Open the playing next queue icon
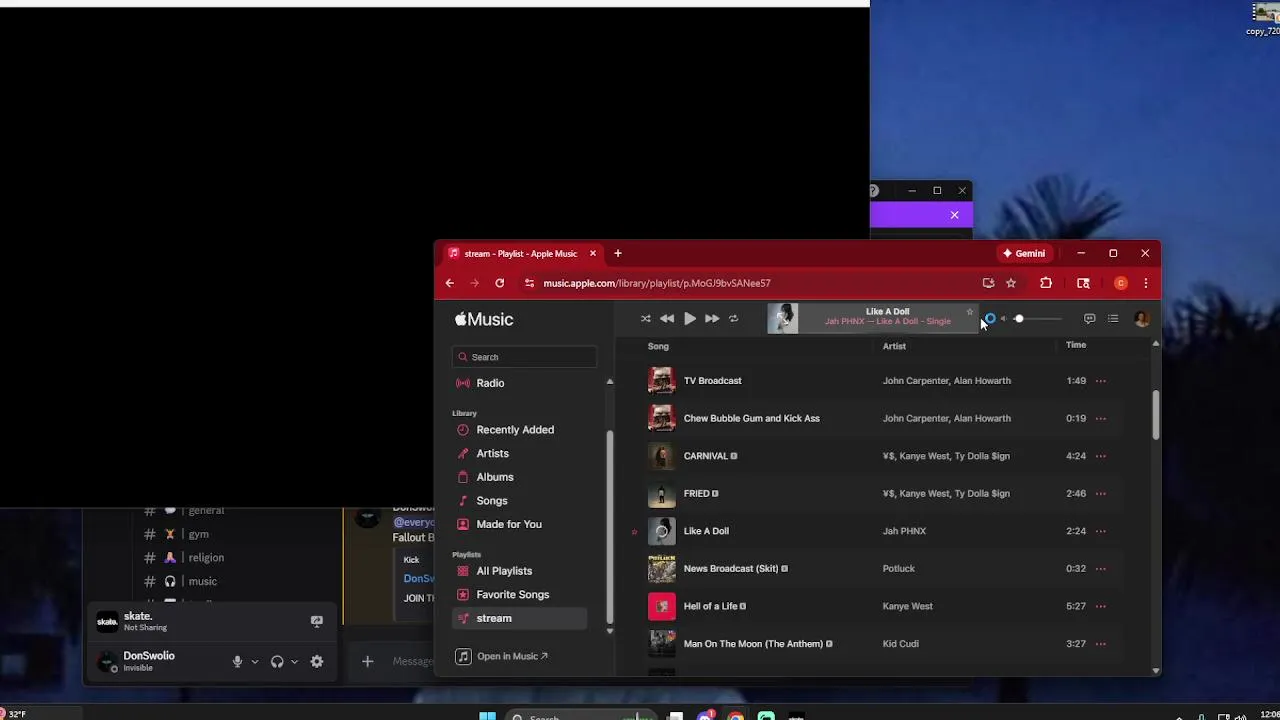1280x720 pixels. pos(1113,319)
